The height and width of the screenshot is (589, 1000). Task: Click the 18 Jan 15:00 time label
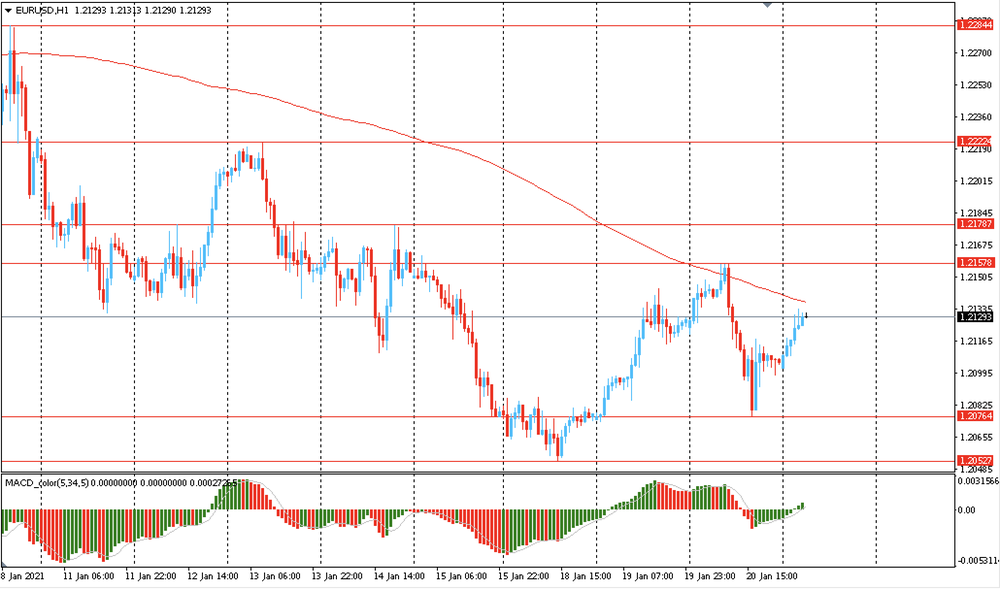(x=585, y=576)
